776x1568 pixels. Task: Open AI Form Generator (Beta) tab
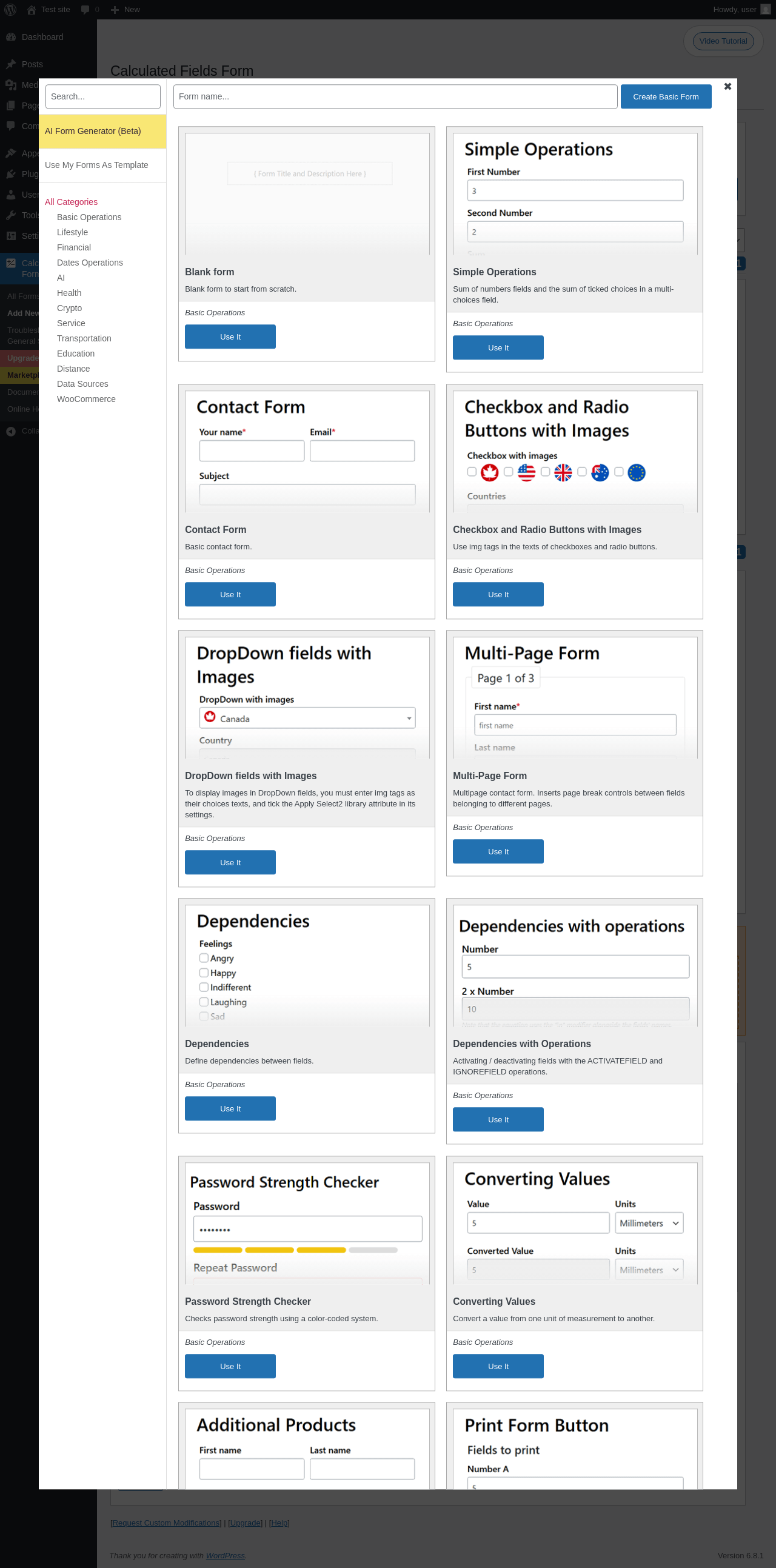pos(93,132)
